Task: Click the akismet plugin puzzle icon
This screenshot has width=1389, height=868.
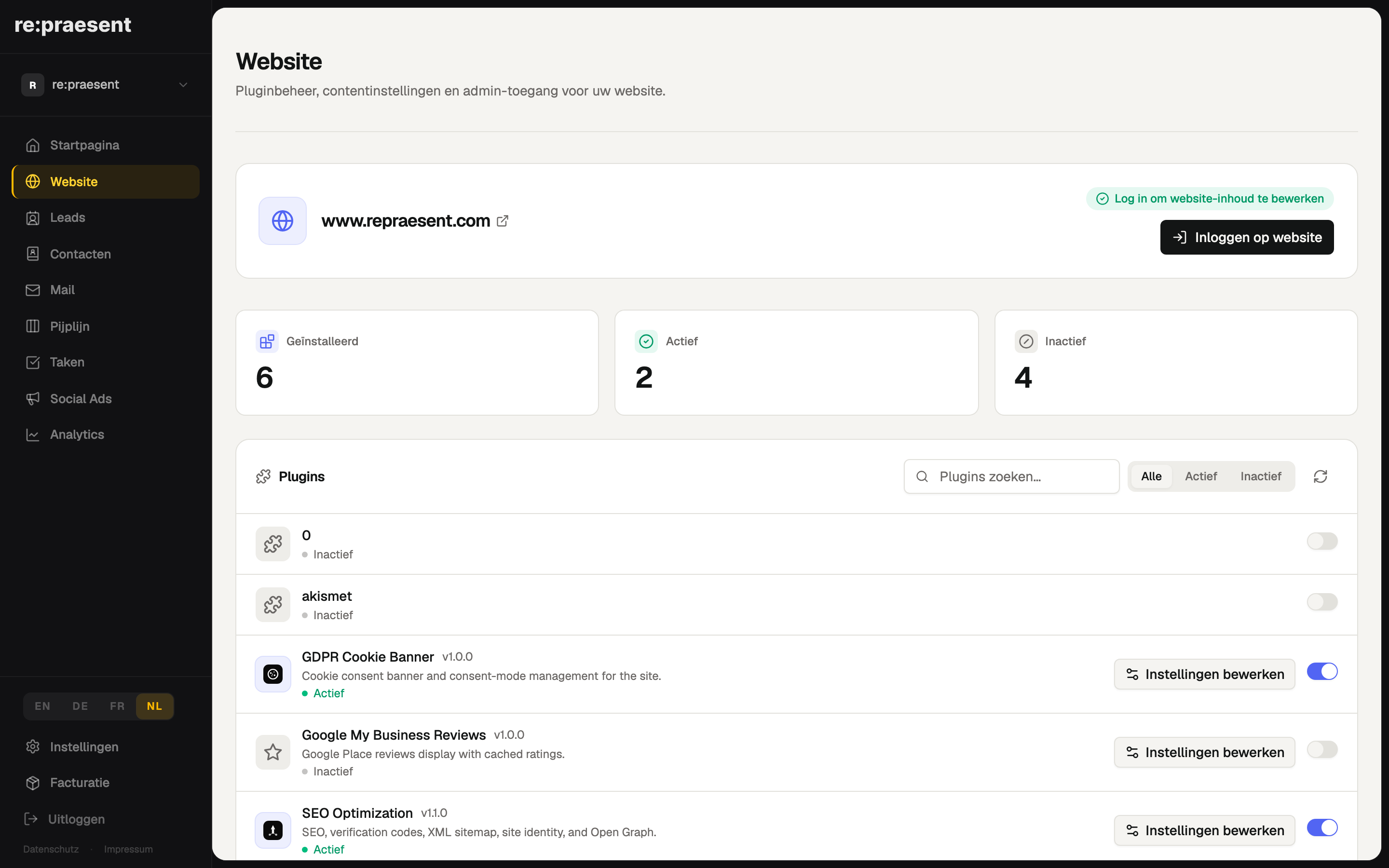Action: pos(272,605)
